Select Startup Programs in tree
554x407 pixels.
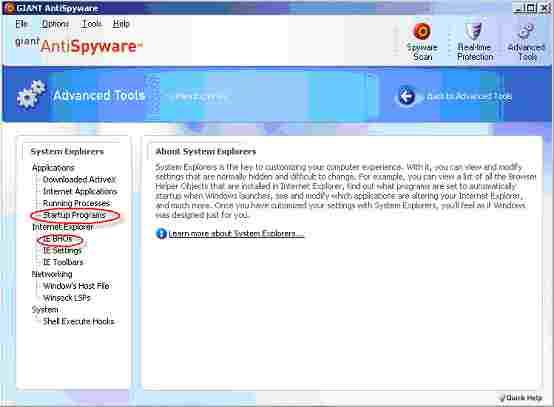coord(74,215)
